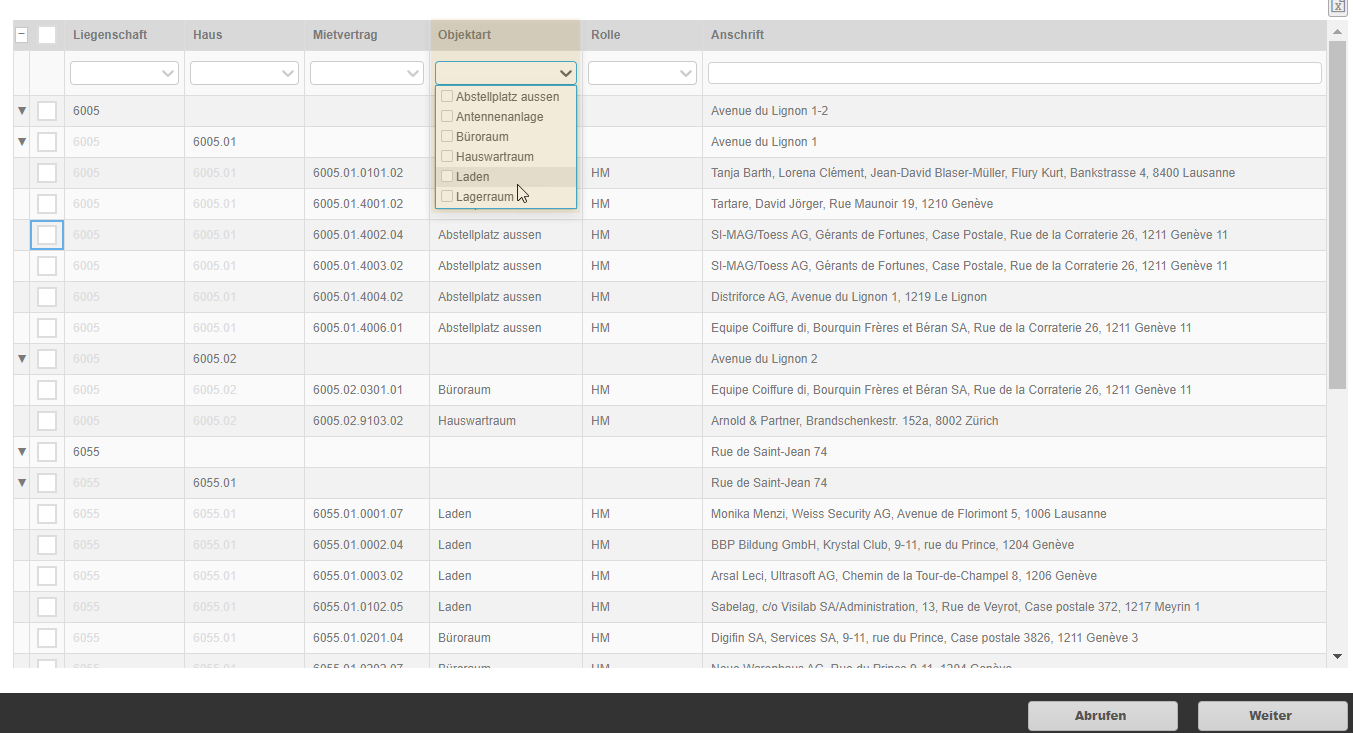The height and width of the screenshot is (733, 1353).
Task: Check the Laden option in dropdown list
Action: point(447,177)
